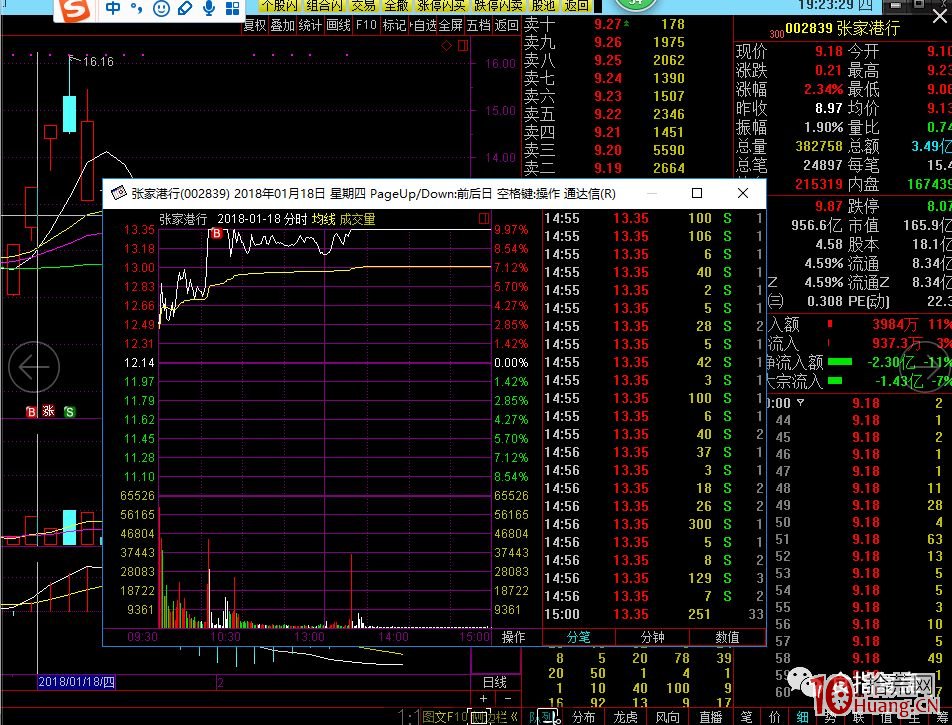Close the 张家港行 intraday popup
The height and width of the screenshot is (725, 952).
(743, 193)
